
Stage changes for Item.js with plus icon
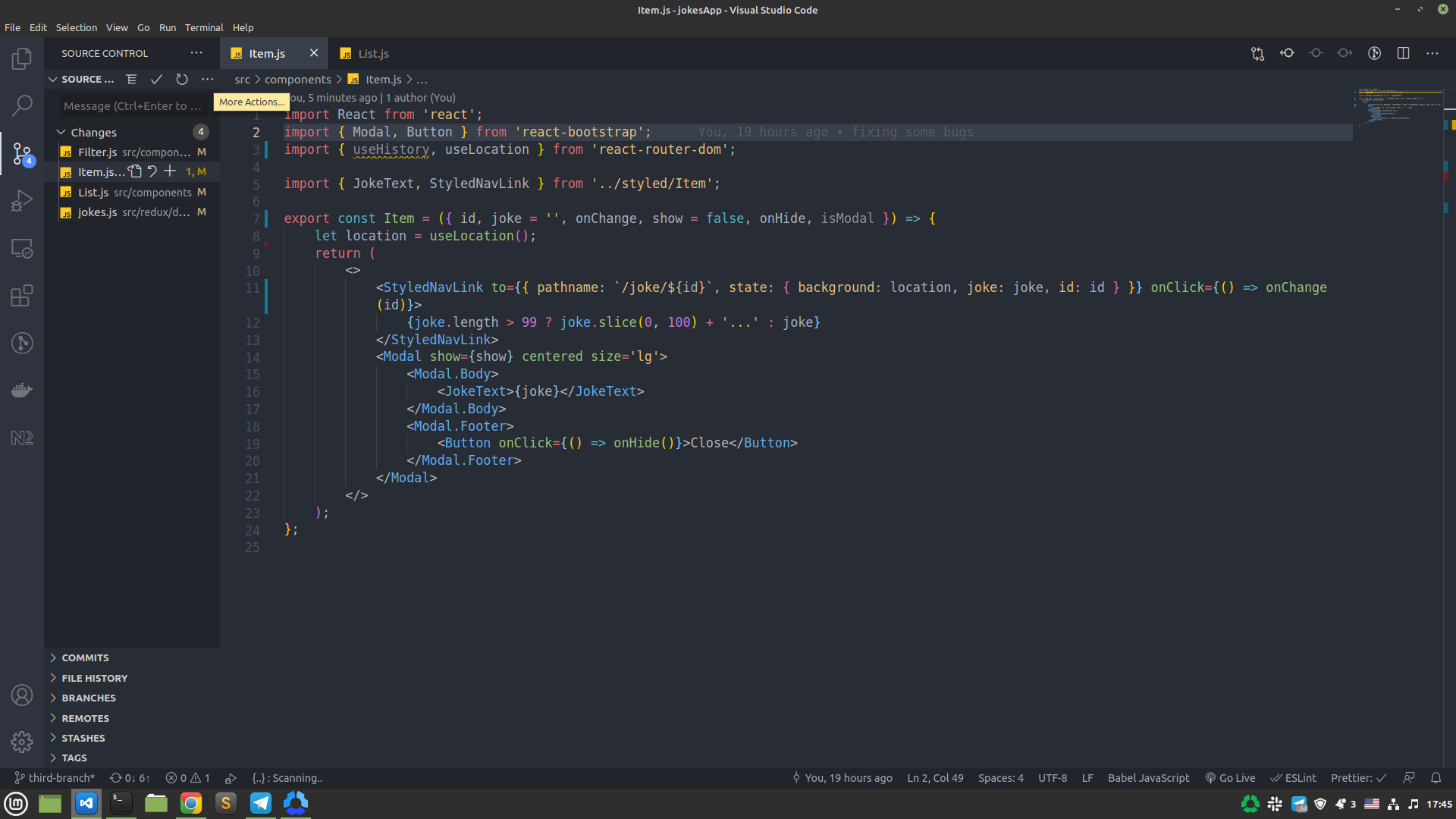(x=170, y=171)
